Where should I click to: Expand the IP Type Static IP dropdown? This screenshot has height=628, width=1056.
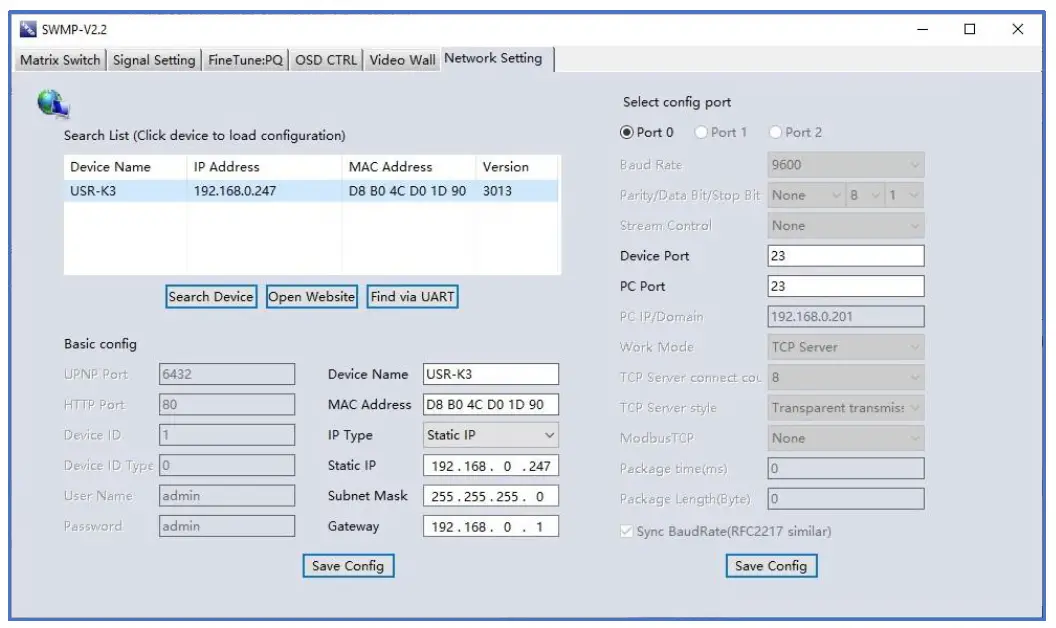(490, 435)
